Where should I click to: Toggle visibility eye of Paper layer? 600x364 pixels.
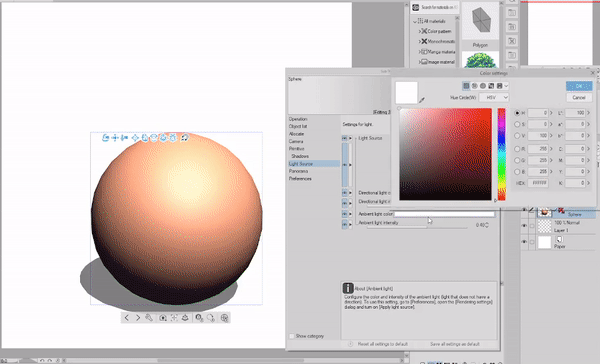(524, 242)
